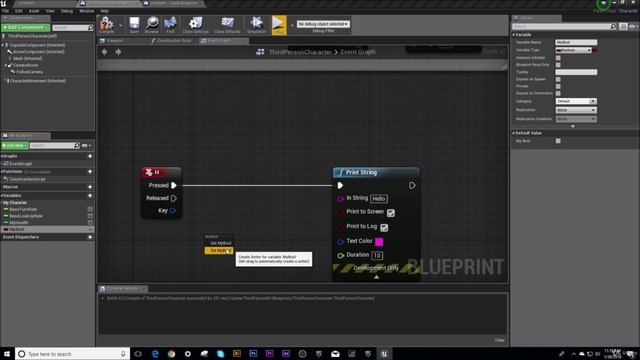
Task: Click the Details panel search magnifier icon
Action: 613,27
